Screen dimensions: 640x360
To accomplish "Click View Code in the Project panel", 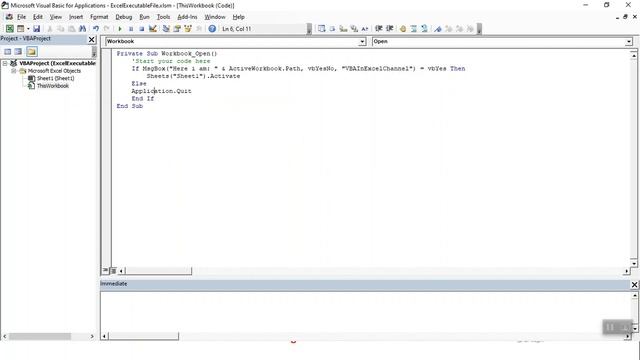I will pyautogui.click(x=7, y=51).
